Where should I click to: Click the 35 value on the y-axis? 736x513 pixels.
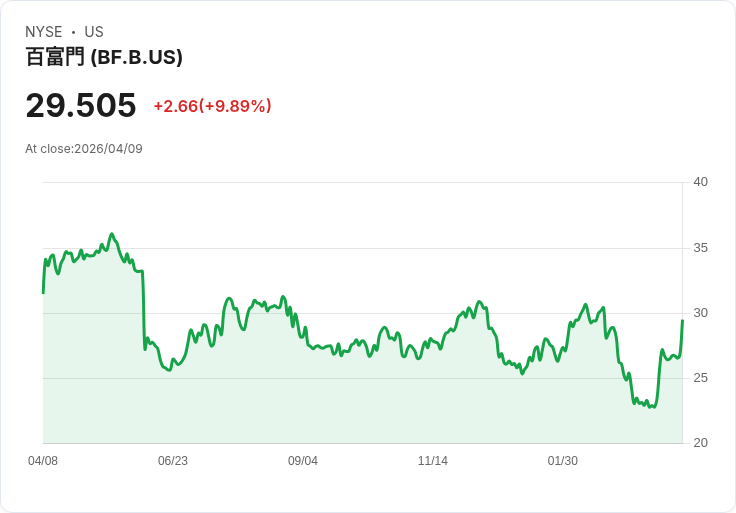(701, 248)
